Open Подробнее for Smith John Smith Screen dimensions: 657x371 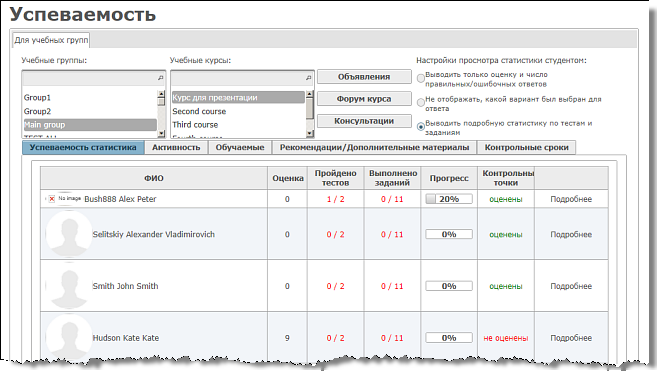571,286
